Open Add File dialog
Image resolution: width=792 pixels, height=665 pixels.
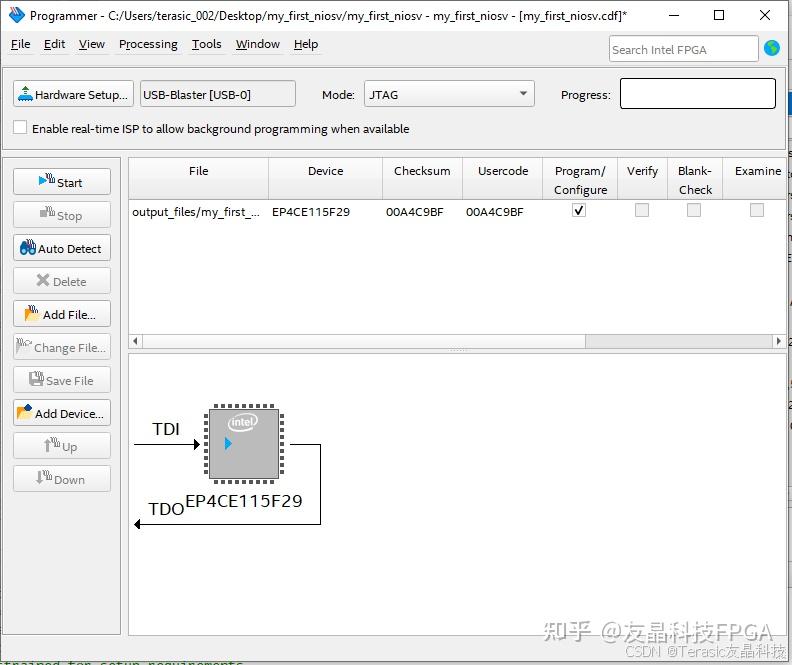click(x=62, y=314)
